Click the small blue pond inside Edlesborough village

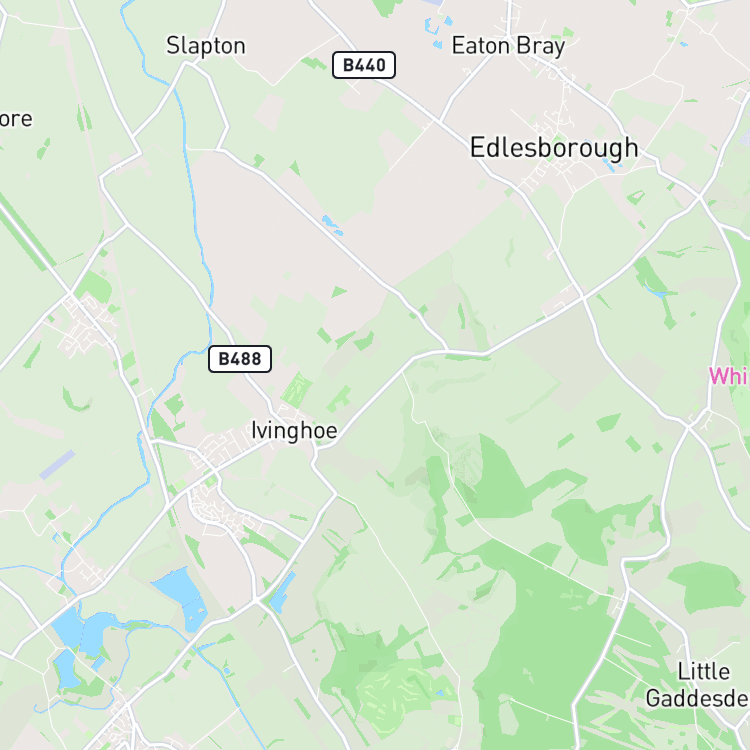(609, 165)
